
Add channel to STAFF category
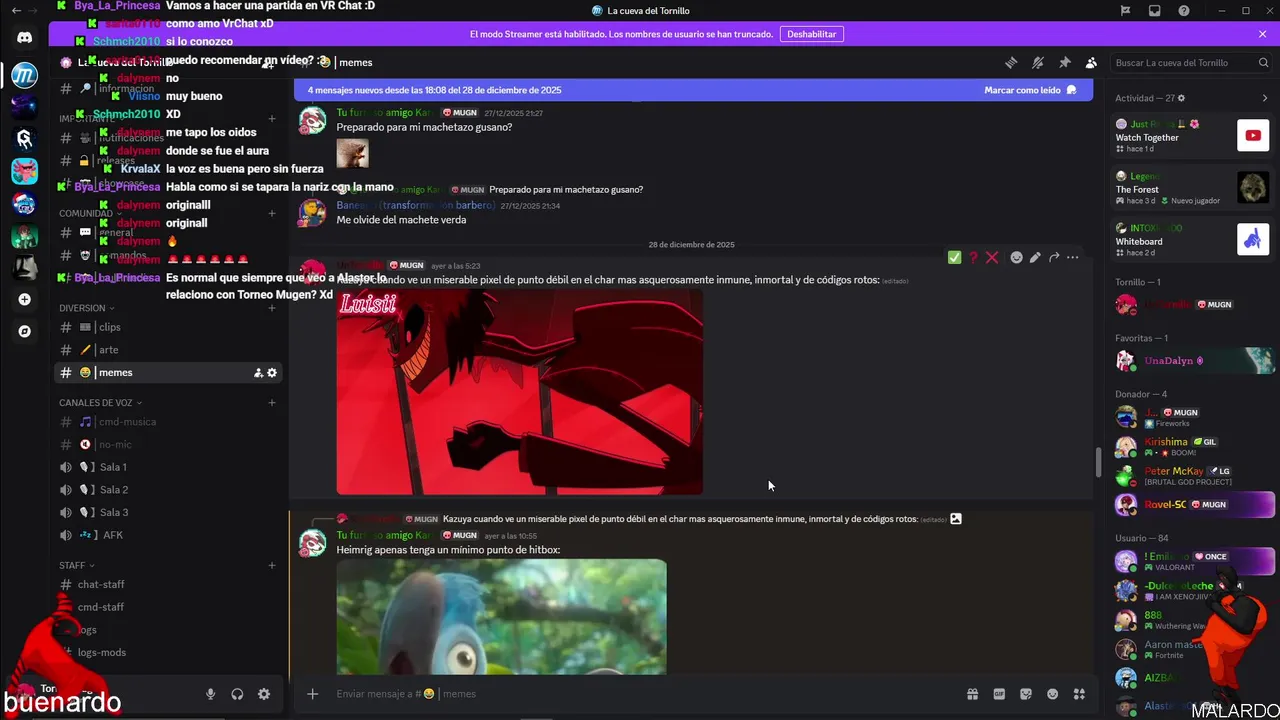click(x=272, y=566)
